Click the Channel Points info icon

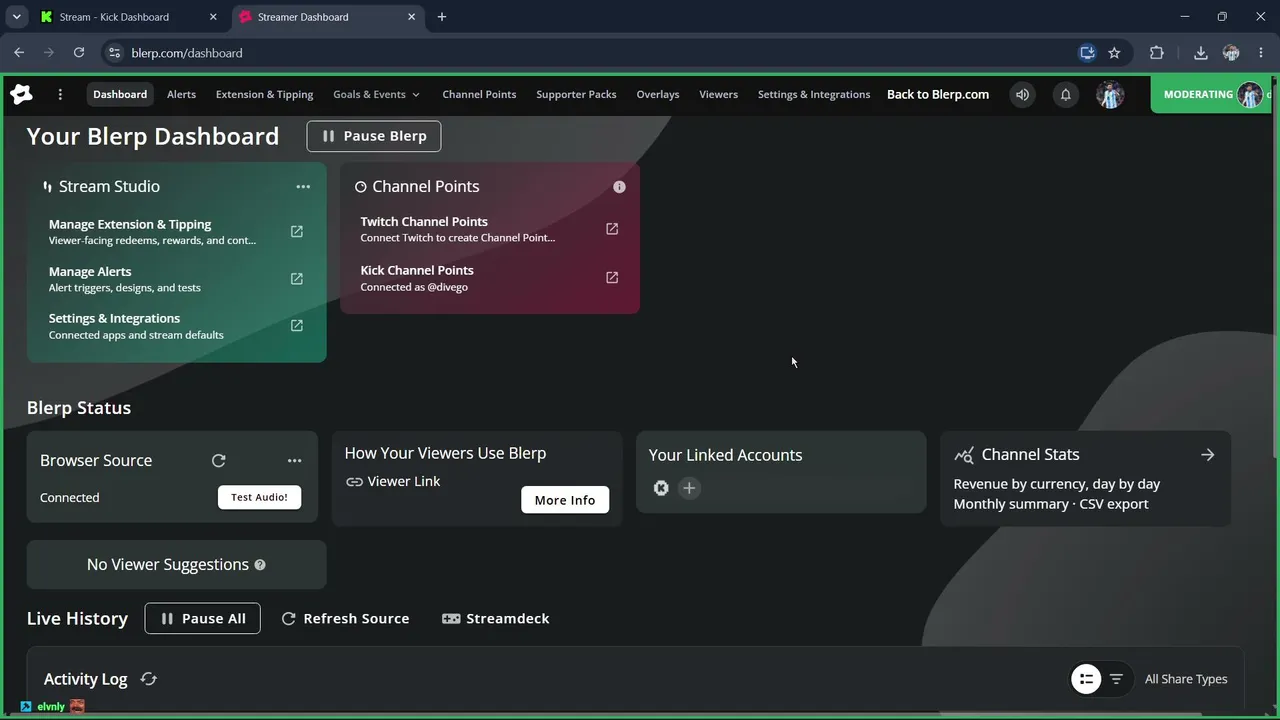(619, 187)
